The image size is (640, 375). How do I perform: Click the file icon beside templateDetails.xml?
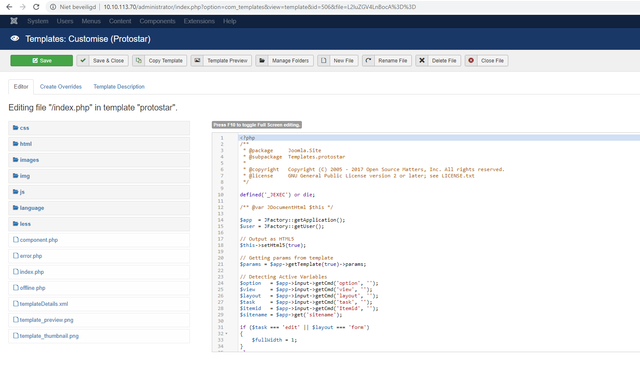click(x=16, y=304)
